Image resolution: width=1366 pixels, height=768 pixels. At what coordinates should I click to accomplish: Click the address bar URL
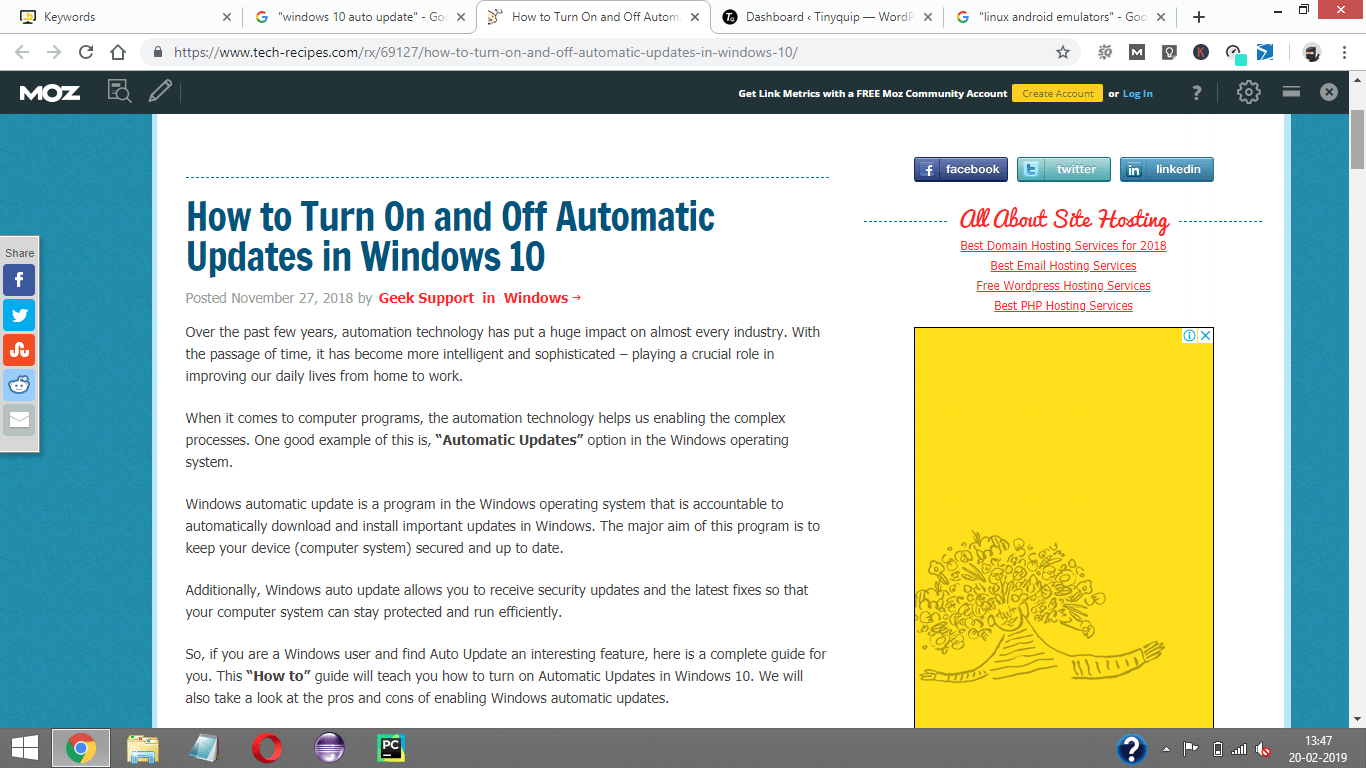click(485, 52)
